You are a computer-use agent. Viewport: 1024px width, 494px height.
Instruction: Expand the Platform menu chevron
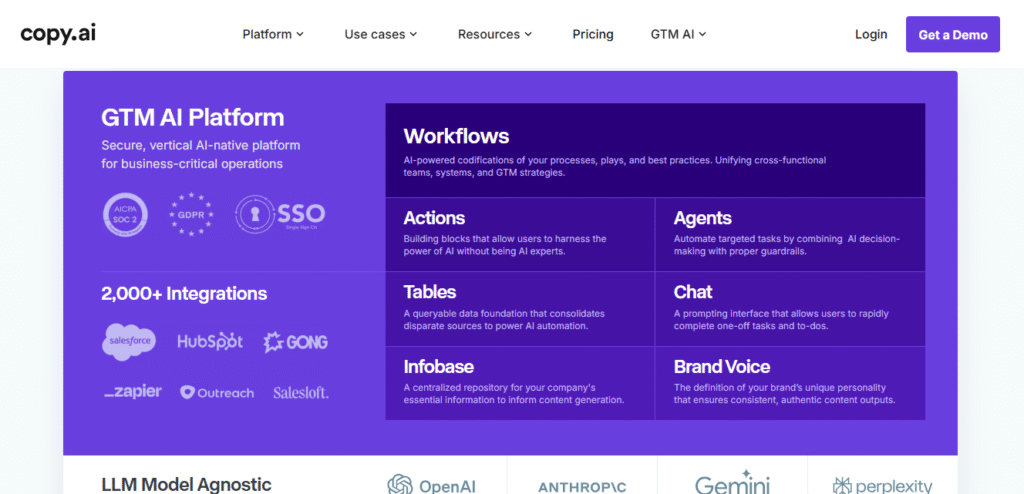(x=300, y=34)
